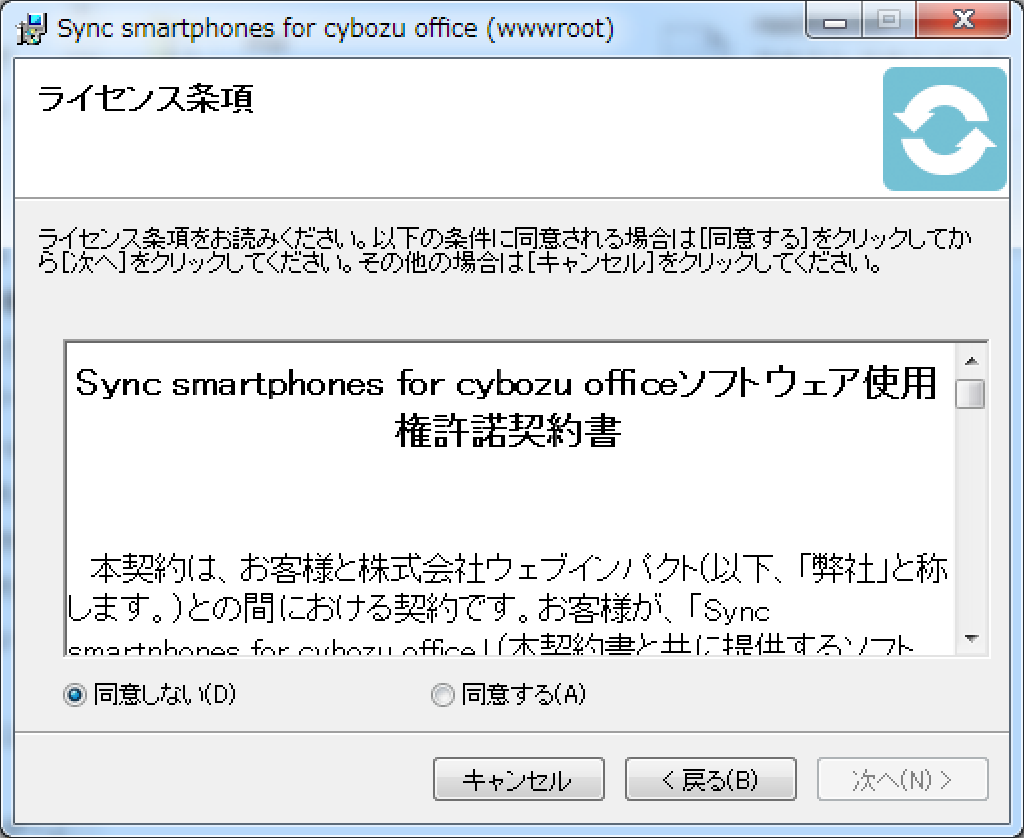Image resolution: width=1024 pixels, height=838 pixels.
Task: Click the grayed-out 次へ(N) button
Action: tap(902, 780)
